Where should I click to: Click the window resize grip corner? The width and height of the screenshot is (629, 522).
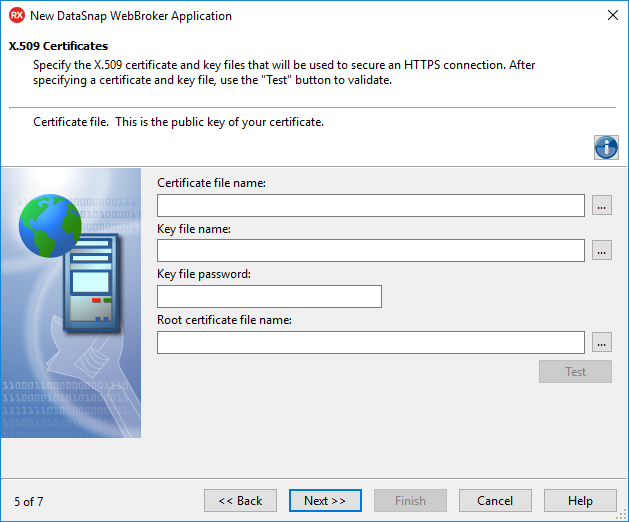click(623, 516)
